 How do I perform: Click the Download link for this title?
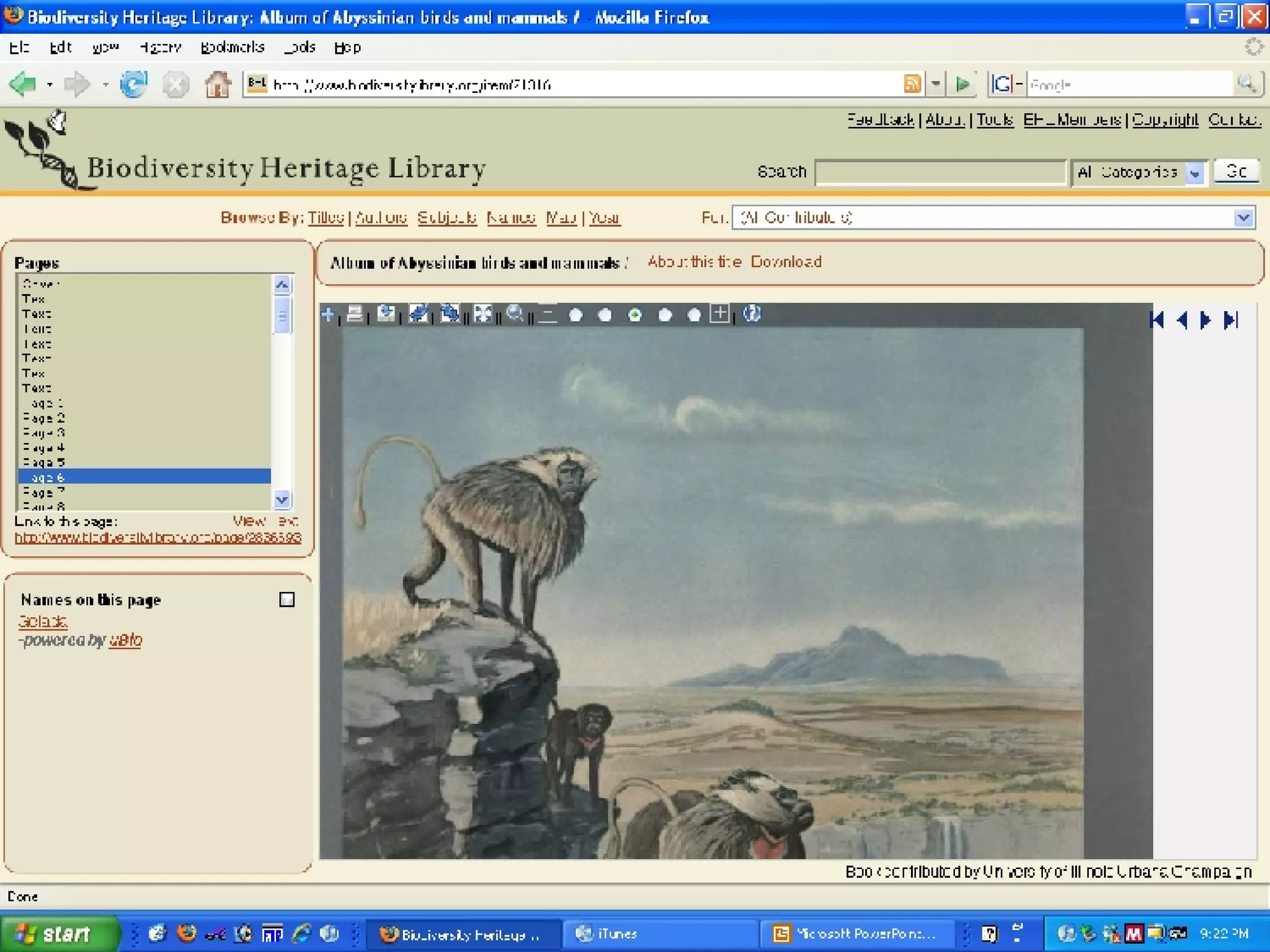(786, 262)
